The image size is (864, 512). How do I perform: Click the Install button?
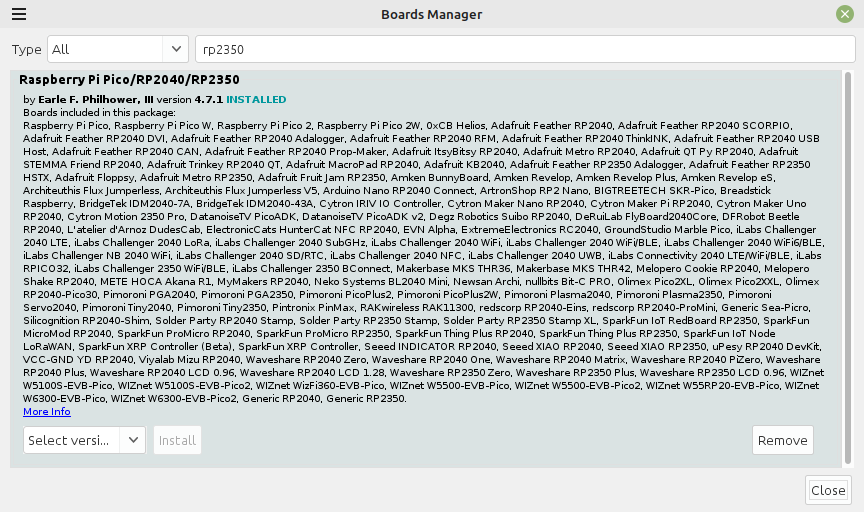tap(177, 440)
